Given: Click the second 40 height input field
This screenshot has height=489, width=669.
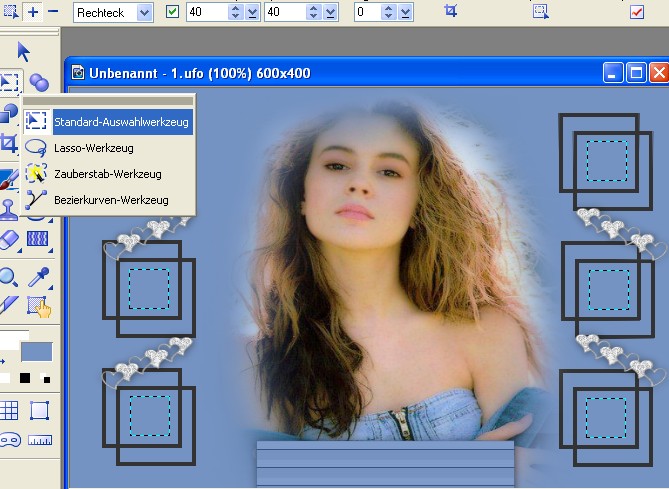Looking at the screenshot, I should (286, 12).
